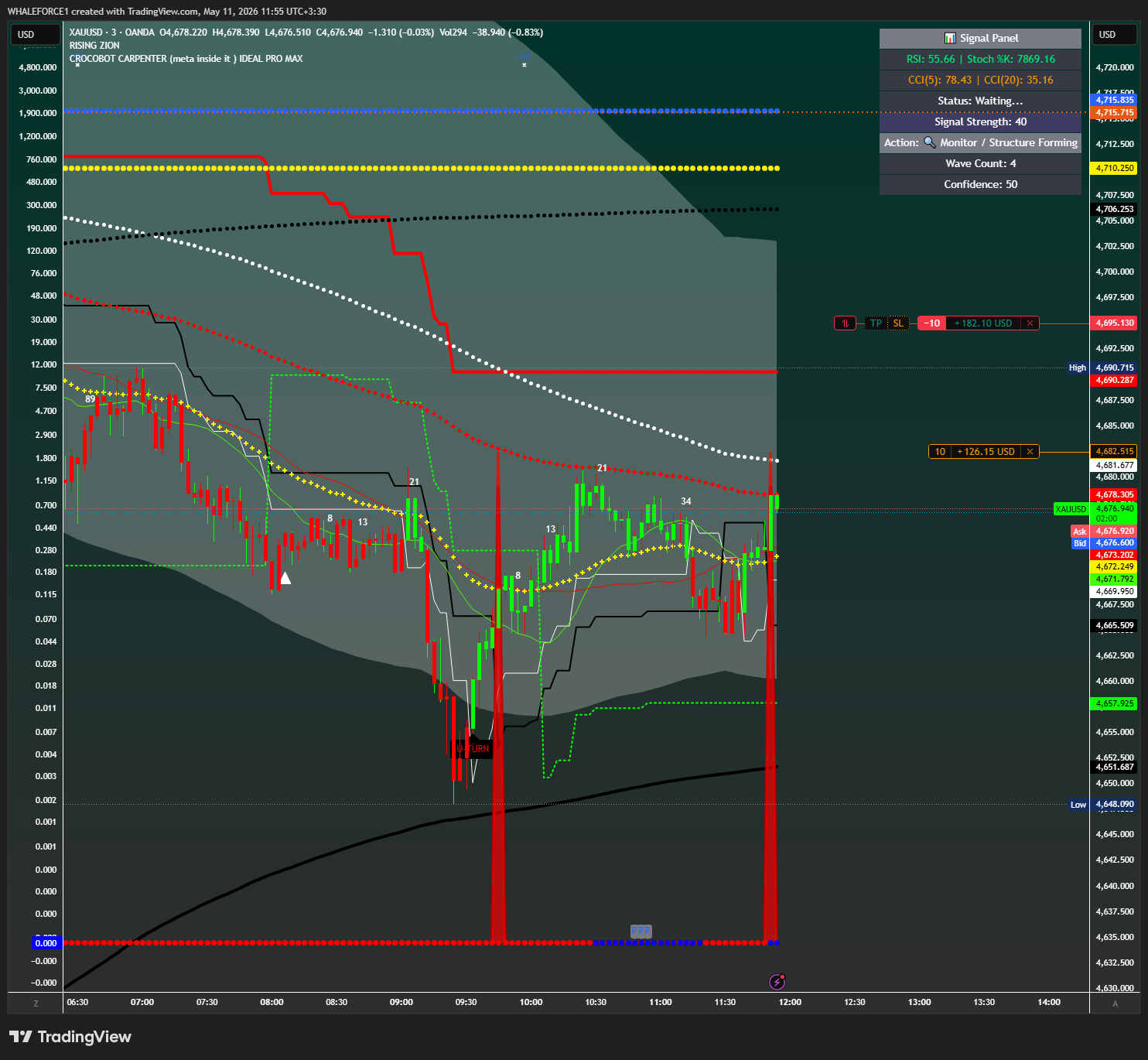Select the CROCOBOT CARPENTER indicator legend
The width and height of the screenshot is (1148, 1060).
[186, 59]
